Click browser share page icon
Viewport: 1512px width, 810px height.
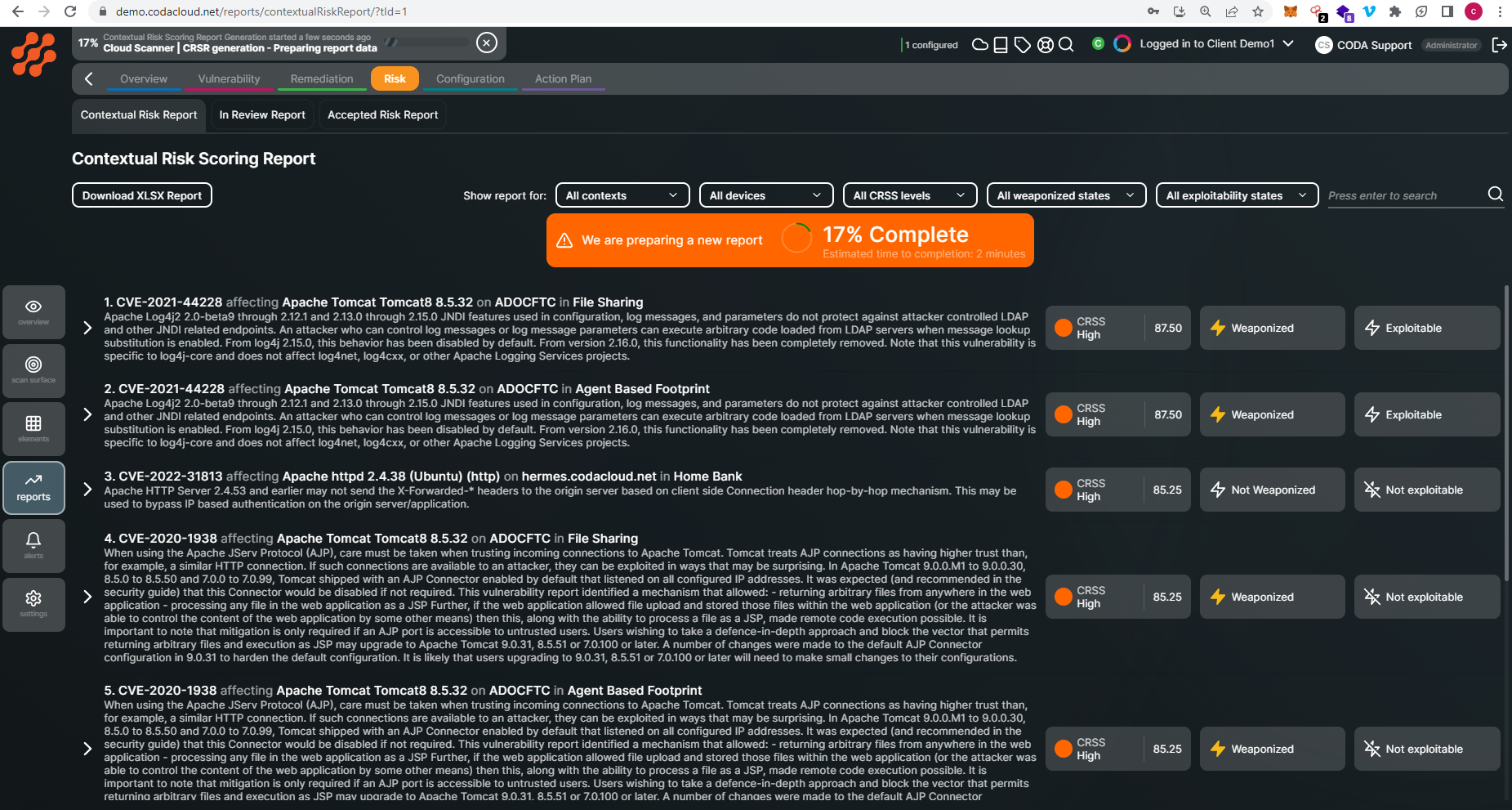pyautogui.click(x=1232, y=11)
